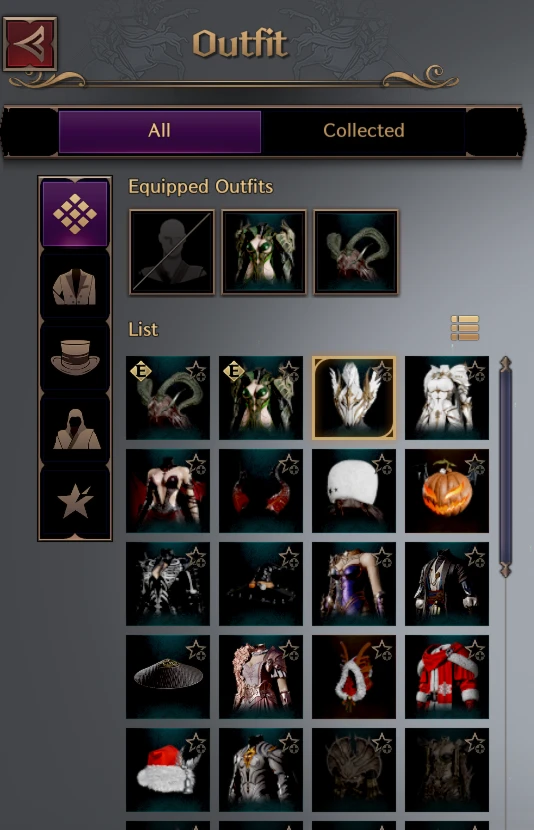Viewport: 534px width, 830px height.
Task: Click the empty equipped outfit slot
Action: (x=172, y=252)
